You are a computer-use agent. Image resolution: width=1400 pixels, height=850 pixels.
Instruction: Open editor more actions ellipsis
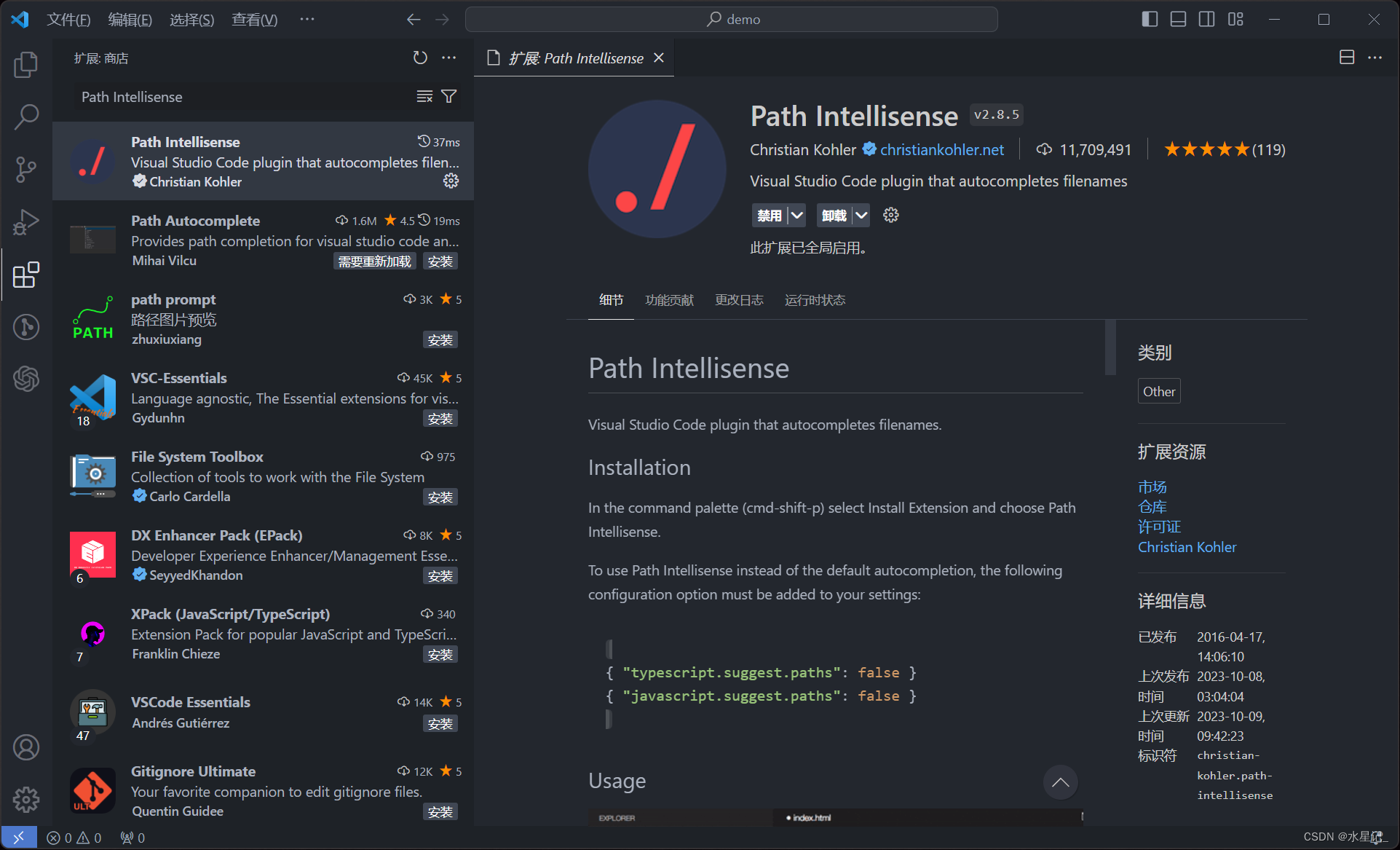pos(1375,58)
